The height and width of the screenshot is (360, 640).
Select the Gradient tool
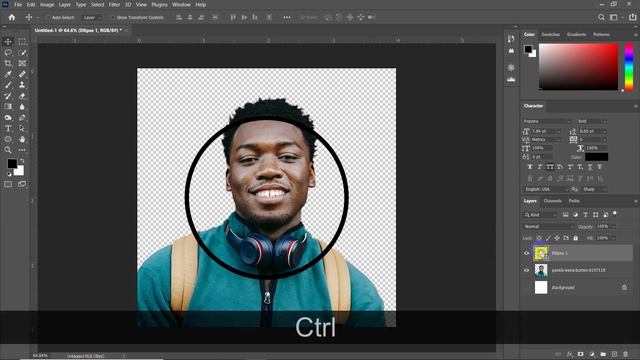point(8,107)
